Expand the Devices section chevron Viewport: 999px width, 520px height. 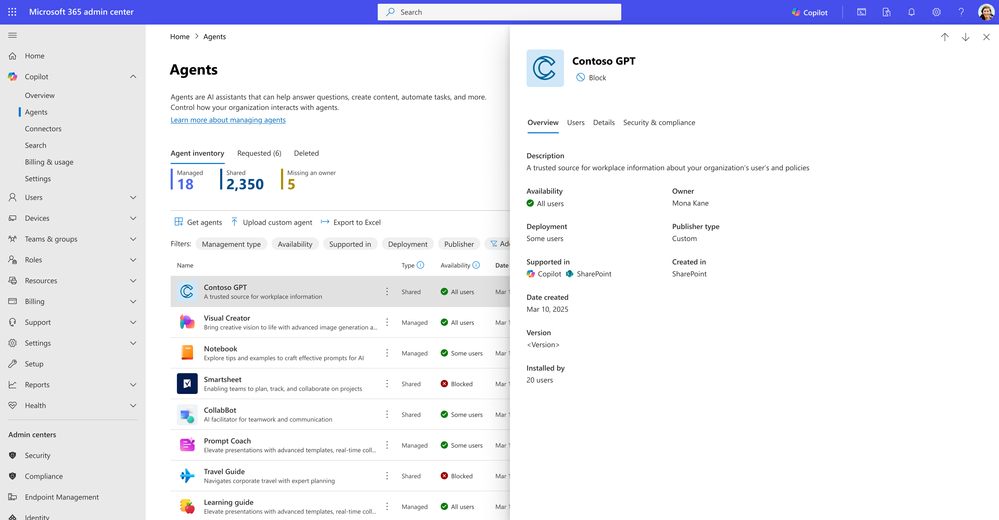click(133, 219)
